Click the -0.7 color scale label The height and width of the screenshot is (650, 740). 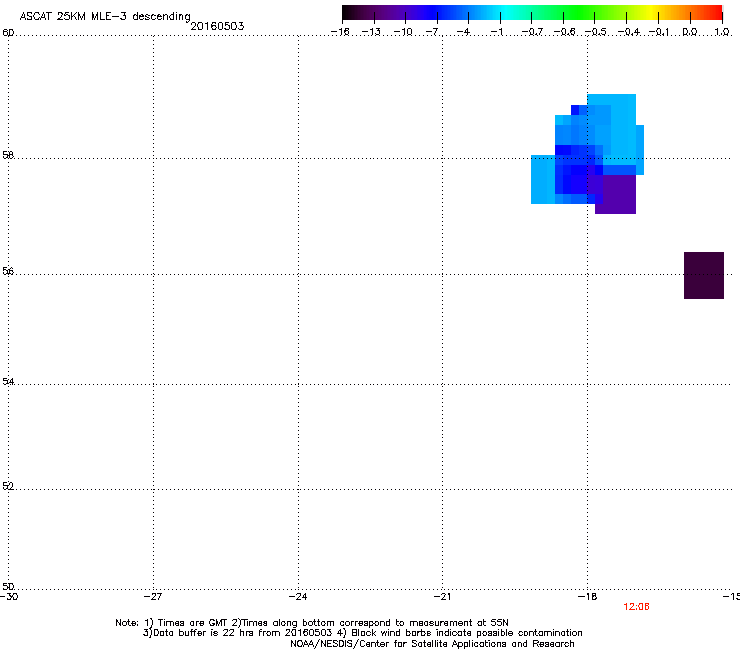coord(532,32)
